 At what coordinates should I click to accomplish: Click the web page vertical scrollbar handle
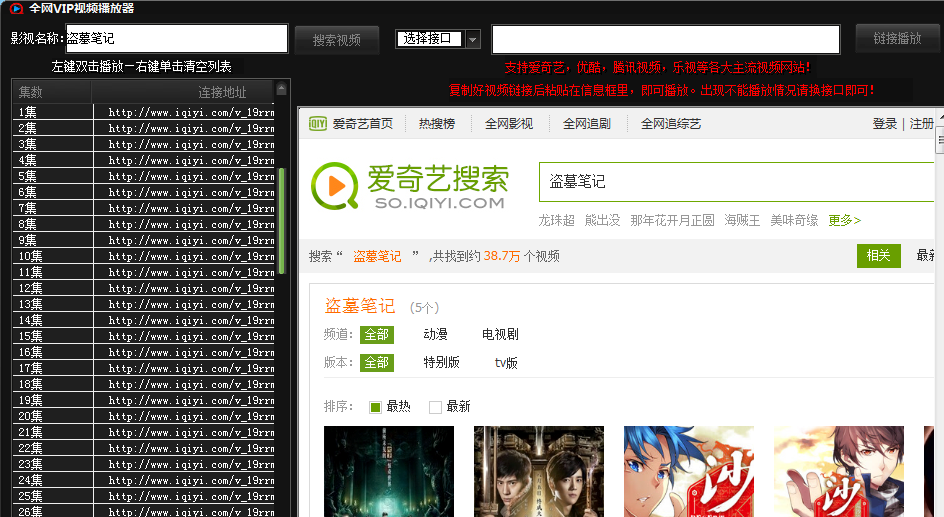(940, 140)
